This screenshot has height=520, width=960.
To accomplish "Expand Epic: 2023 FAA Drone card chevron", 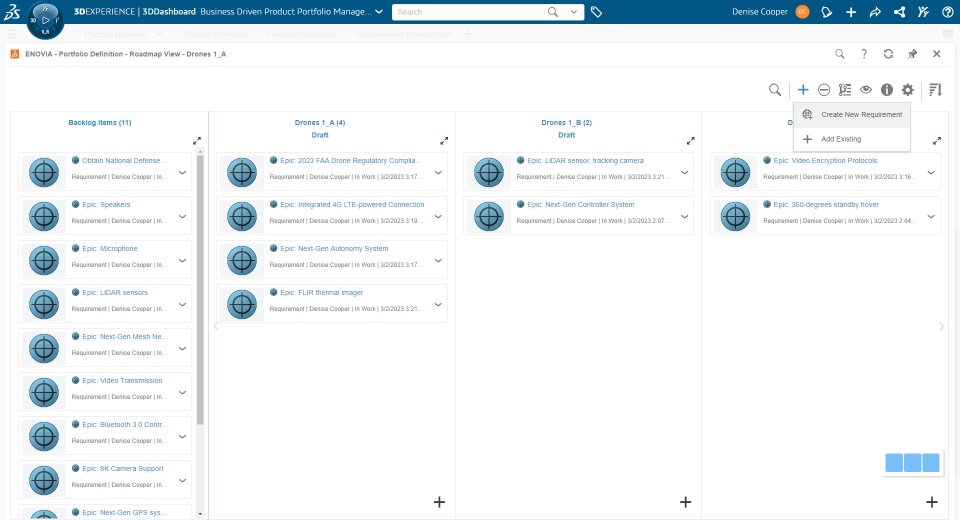I will [x=438, y=173].
